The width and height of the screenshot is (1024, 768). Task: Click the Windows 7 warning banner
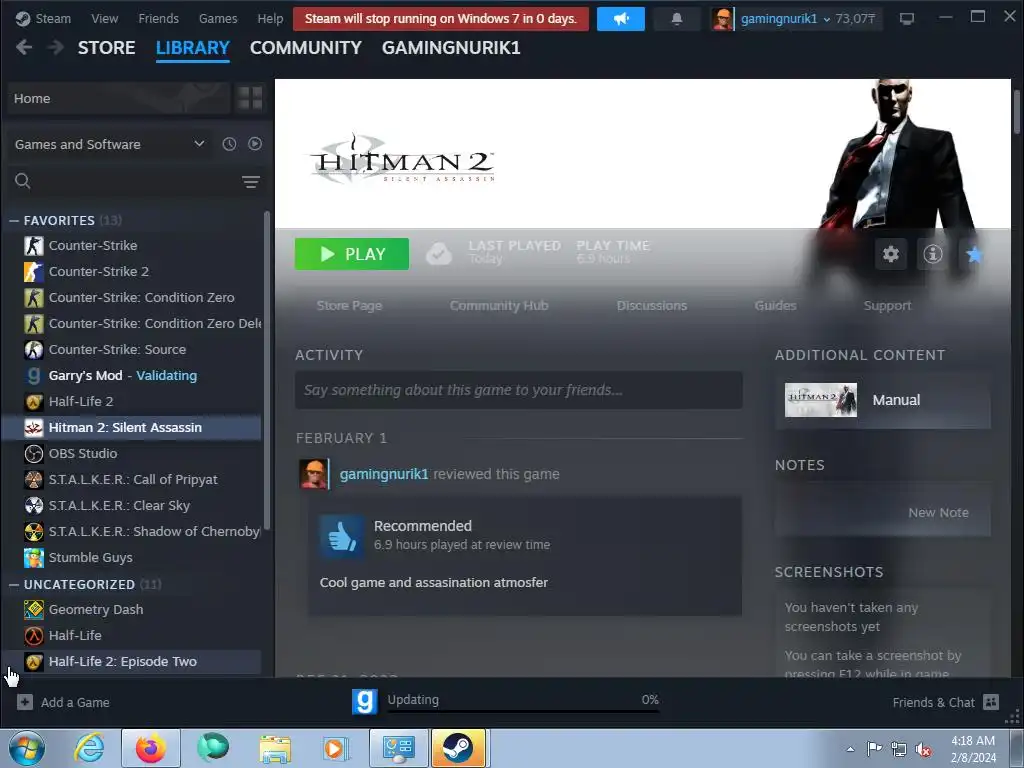[441, 19]
